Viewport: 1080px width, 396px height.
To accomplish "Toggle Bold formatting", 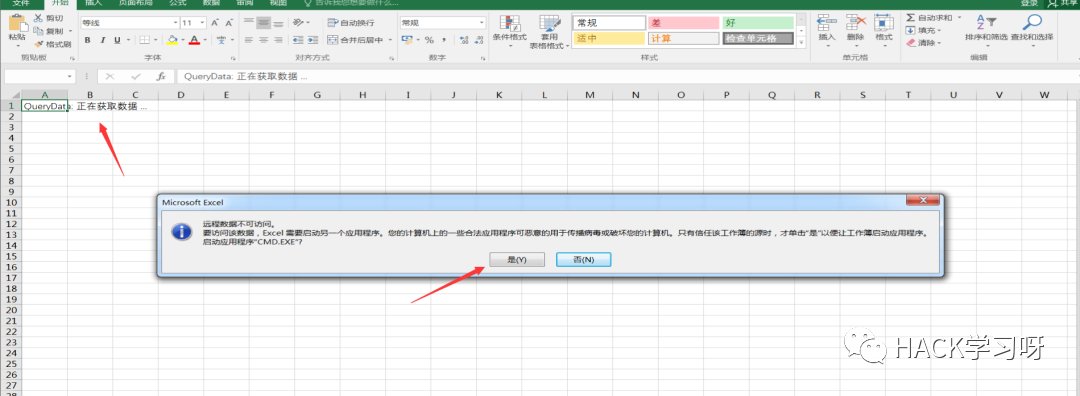I will (x=87, y=40).
